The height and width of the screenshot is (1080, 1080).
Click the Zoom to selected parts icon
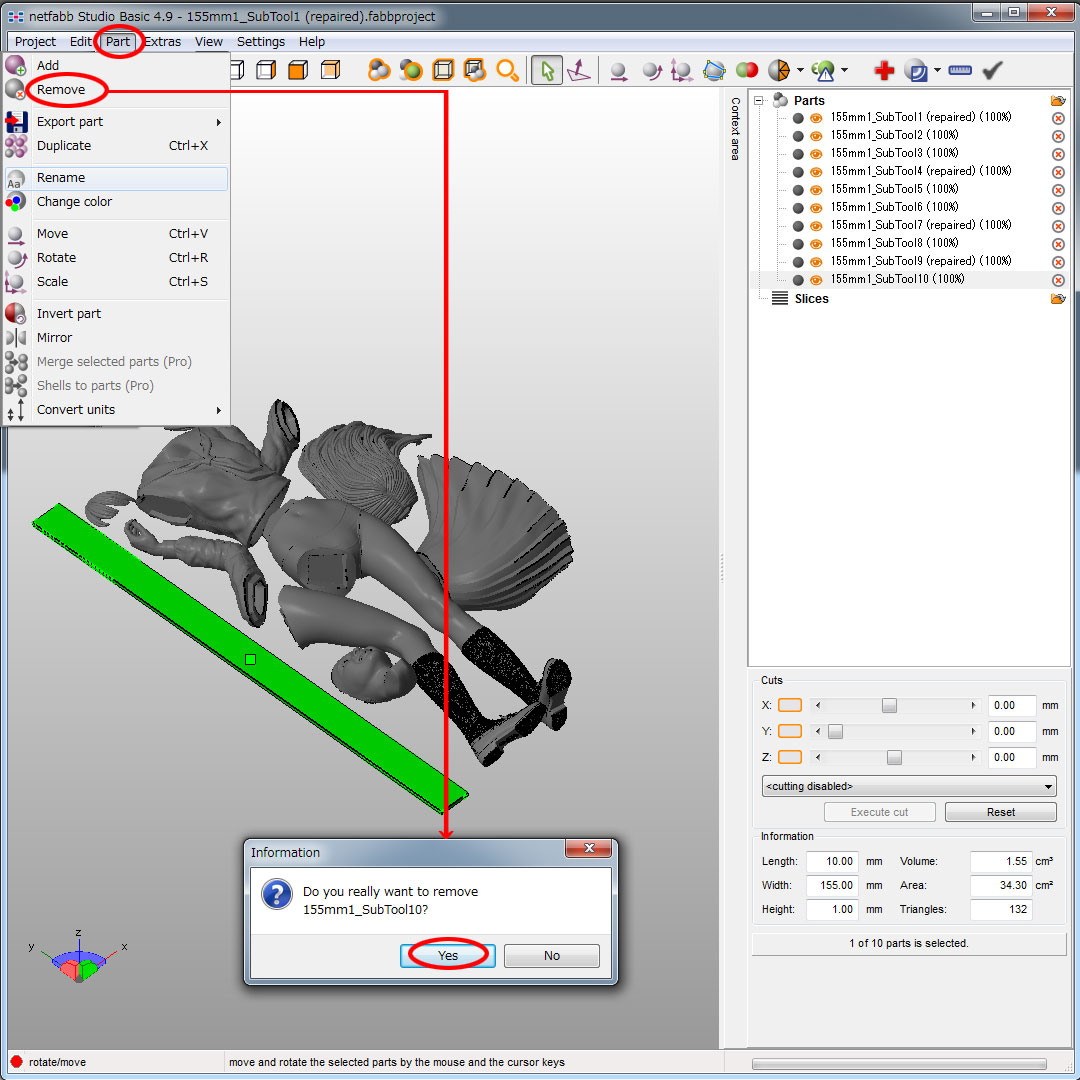click(x=411, y=70)
